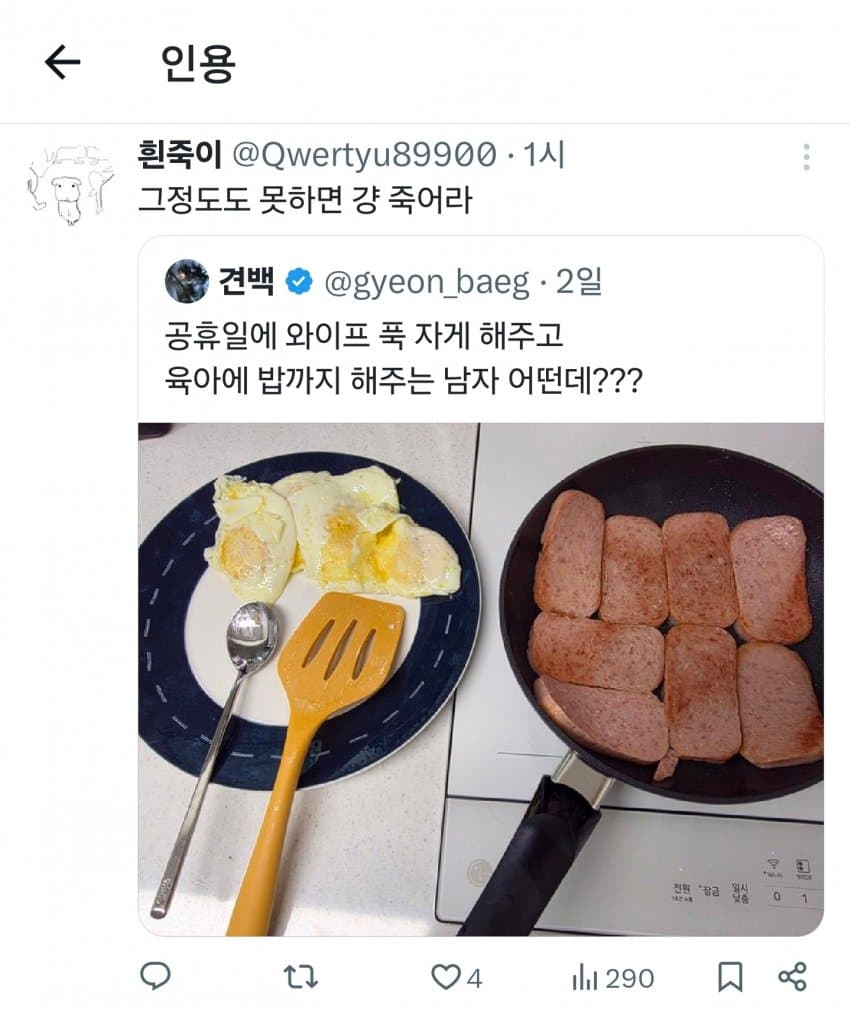The width and height of the screenshot is (850, 1012).
Task: Open the three-dot more options menu
Action: [806, 157]
